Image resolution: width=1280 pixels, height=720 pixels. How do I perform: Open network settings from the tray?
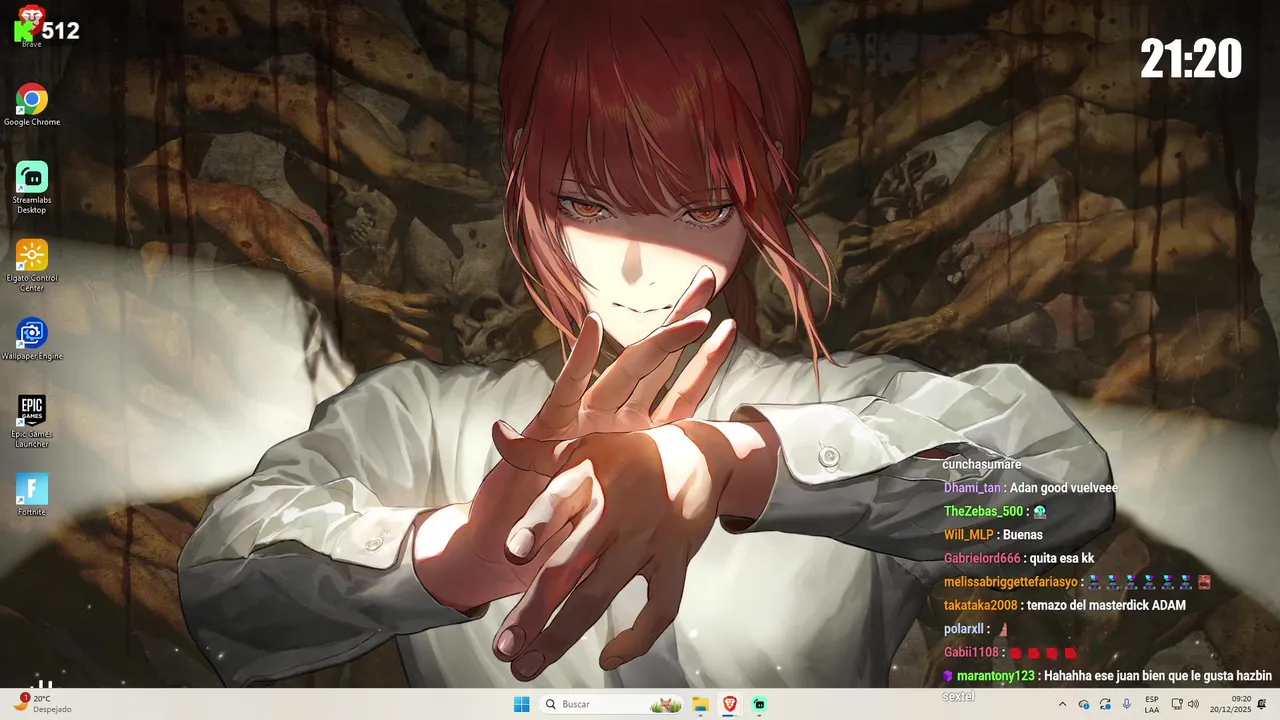(x=1177, y=705)
